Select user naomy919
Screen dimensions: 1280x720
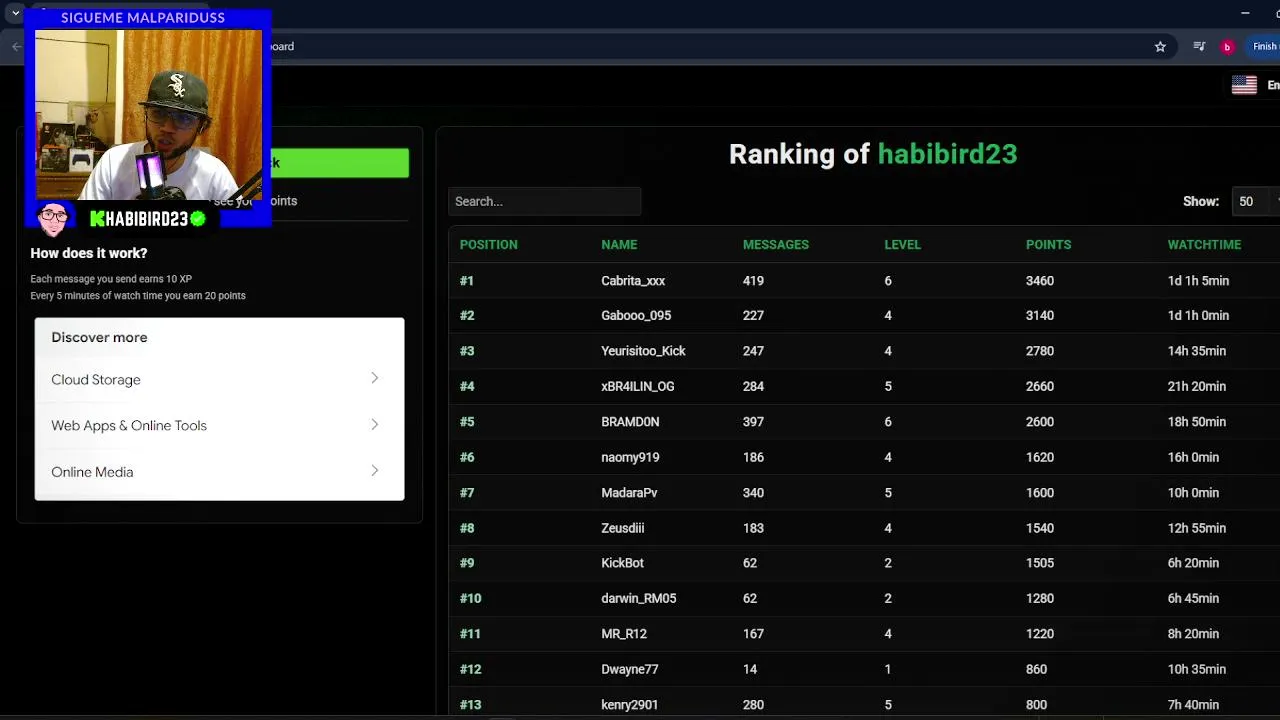click(630, 457)
